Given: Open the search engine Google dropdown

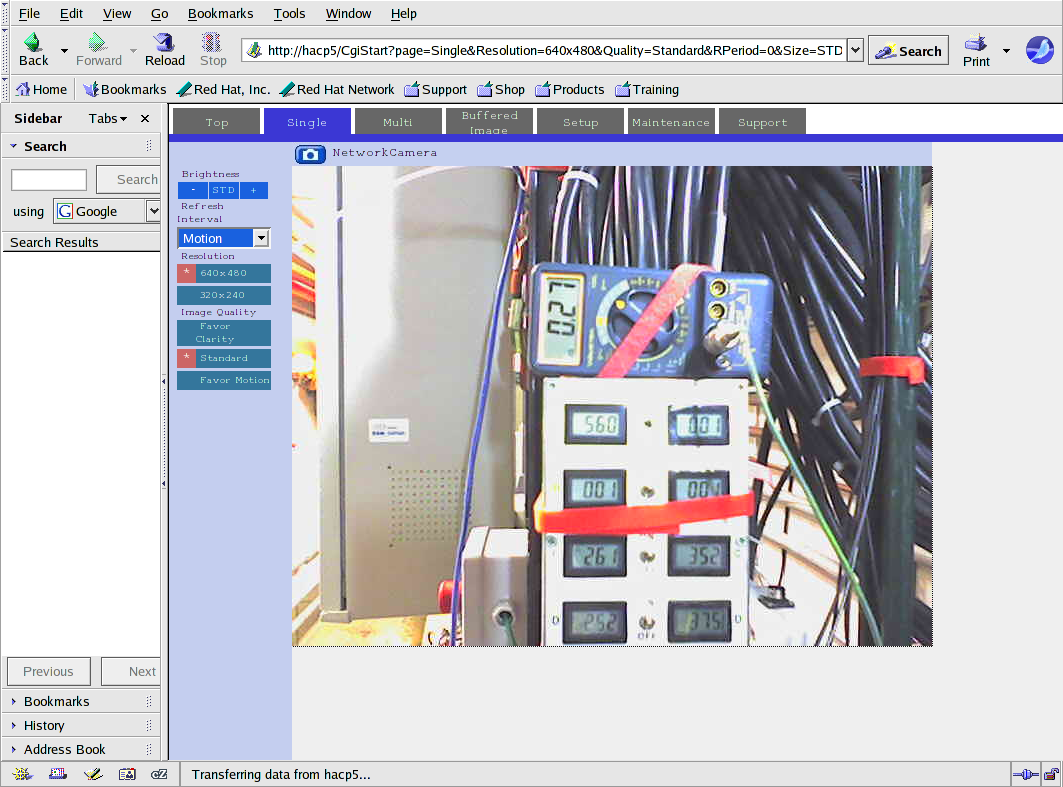Looking at the screenshot, I should click(x=154, y=211).
